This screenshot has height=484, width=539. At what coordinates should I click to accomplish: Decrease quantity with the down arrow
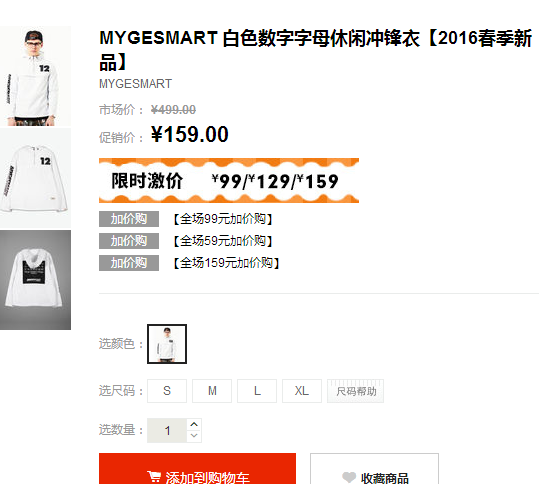[194, 436]
